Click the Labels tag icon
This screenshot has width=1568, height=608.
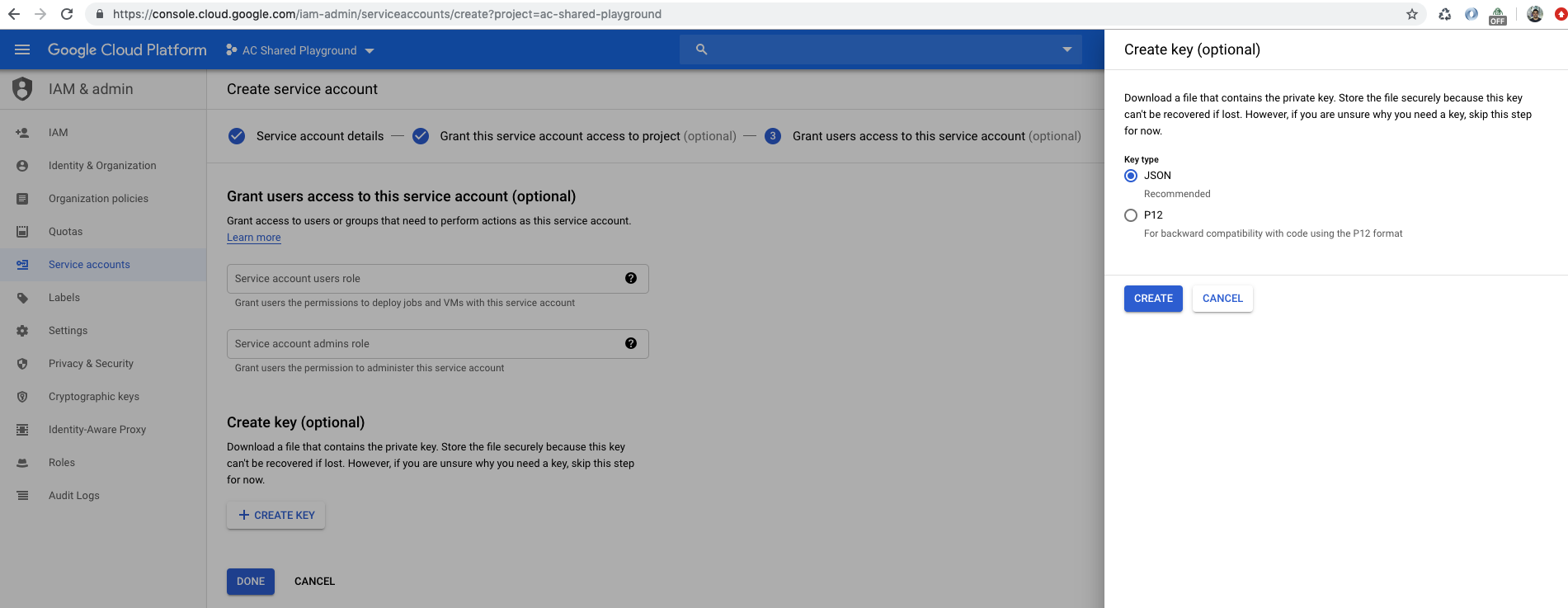click(22, 297)
